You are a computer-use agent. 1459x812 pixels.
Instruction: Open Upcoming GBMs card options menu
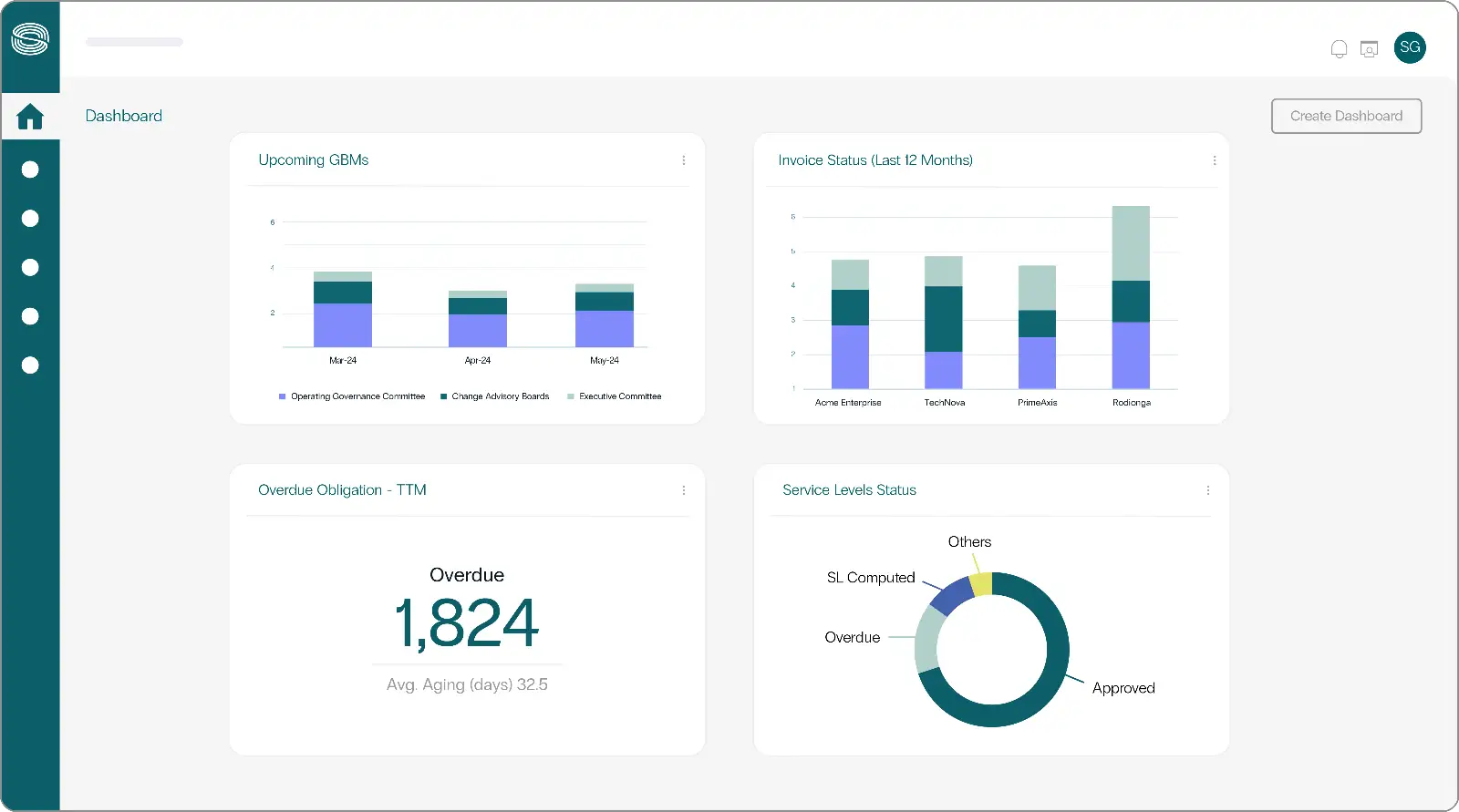click(684, 160)
